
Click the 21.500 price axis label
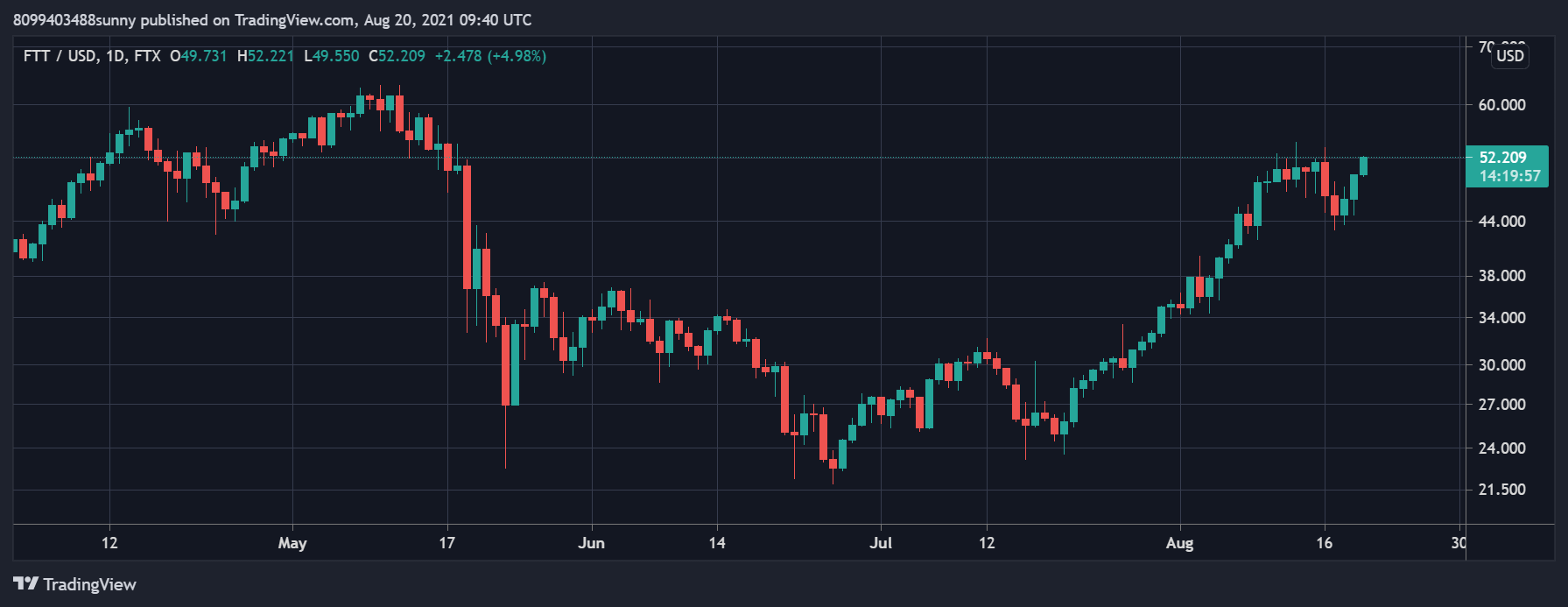pos(1501,490)
